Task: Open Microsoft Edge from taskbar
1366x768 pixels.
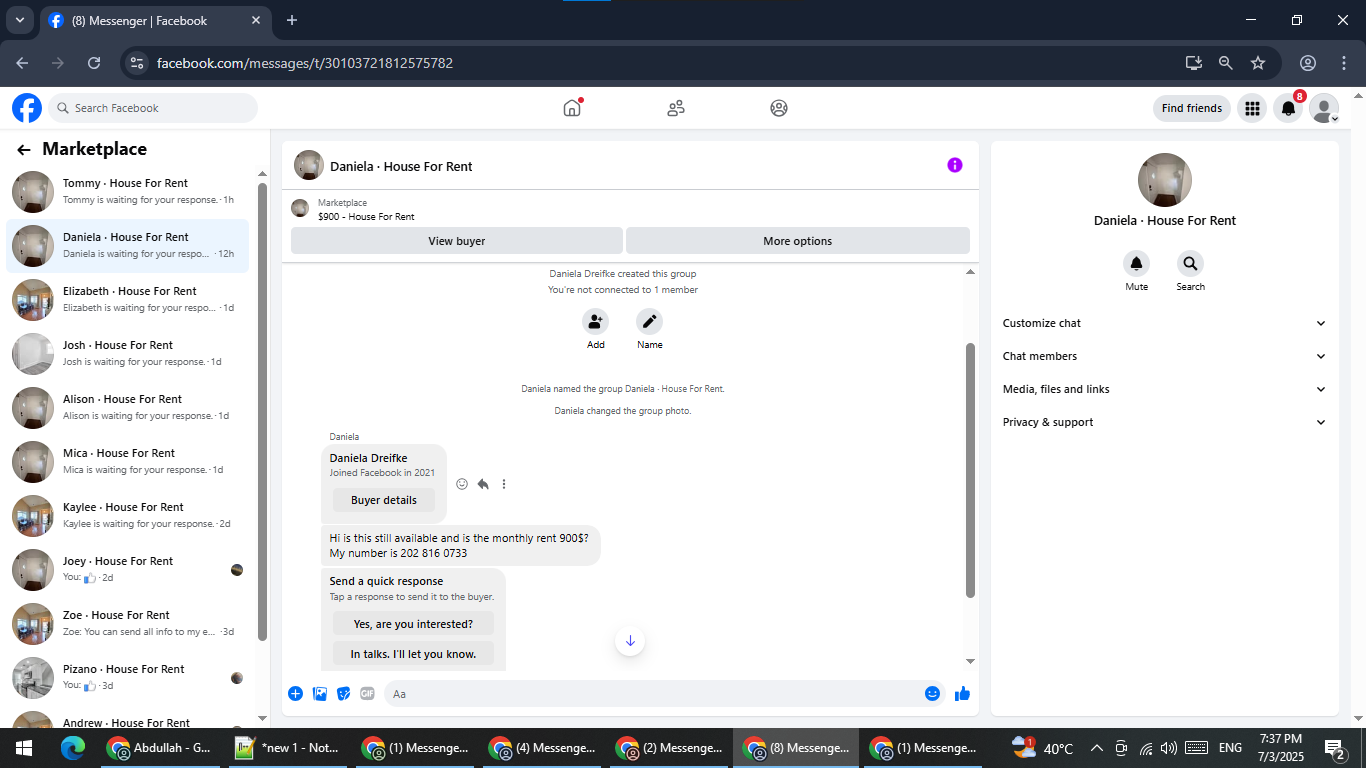Action: tap(73, 748)
